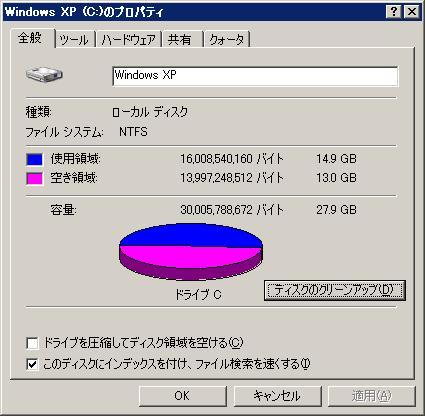
Task: Enable the compress drive checkbox
Action: tap(32, 343)
